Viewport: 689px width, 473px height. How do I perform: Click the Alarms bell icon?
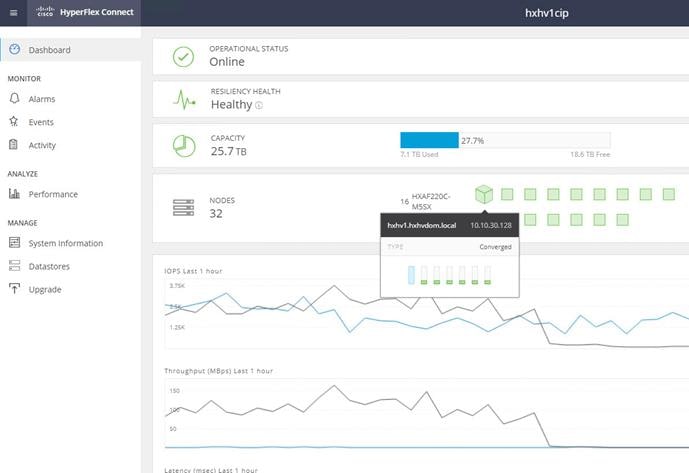click(x=14, y=98)
